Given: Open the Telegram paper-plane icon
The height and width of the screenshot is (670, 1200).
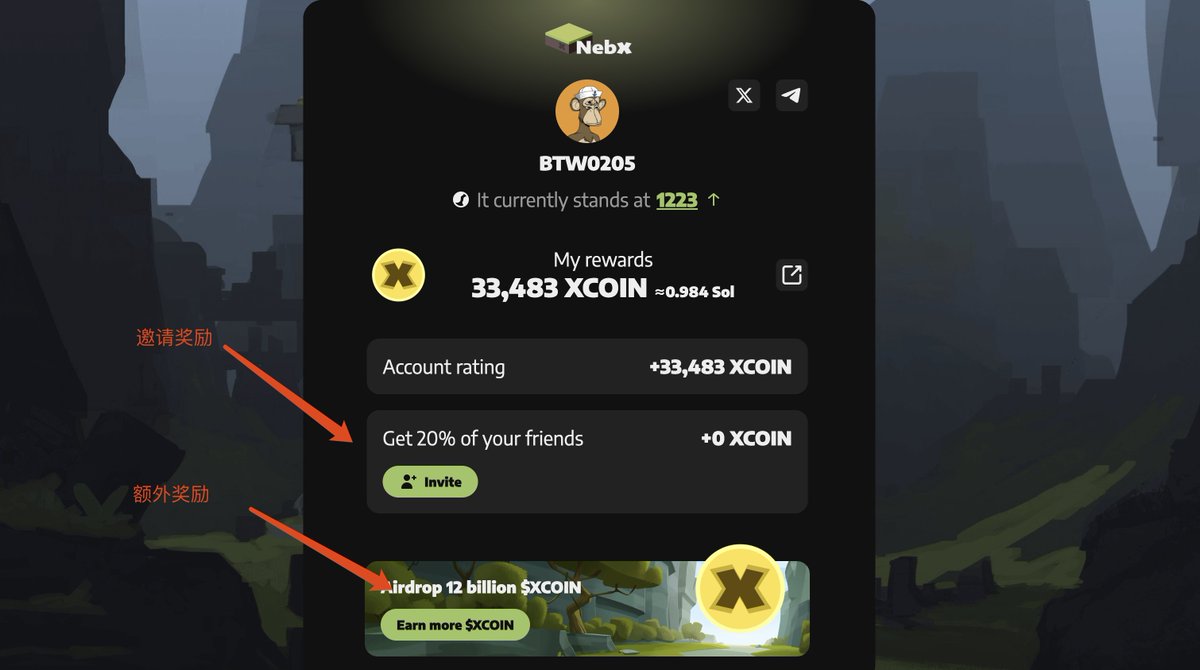Looking at the screenshot, I should coord(791,96).
